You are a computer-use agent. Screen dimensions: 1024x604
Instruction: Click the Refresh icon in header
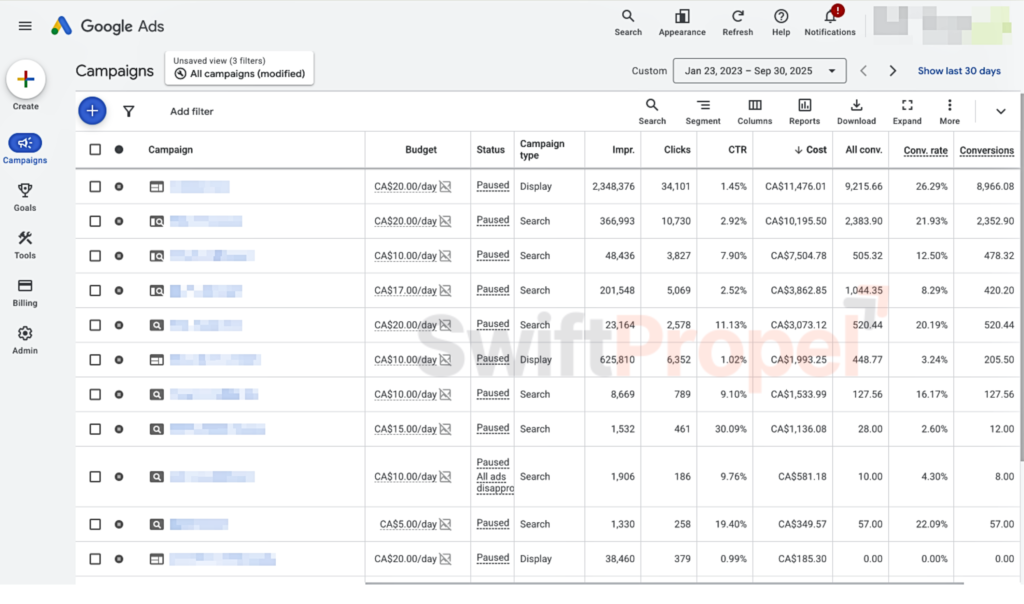pyautogui.click(x=737, y=16)
